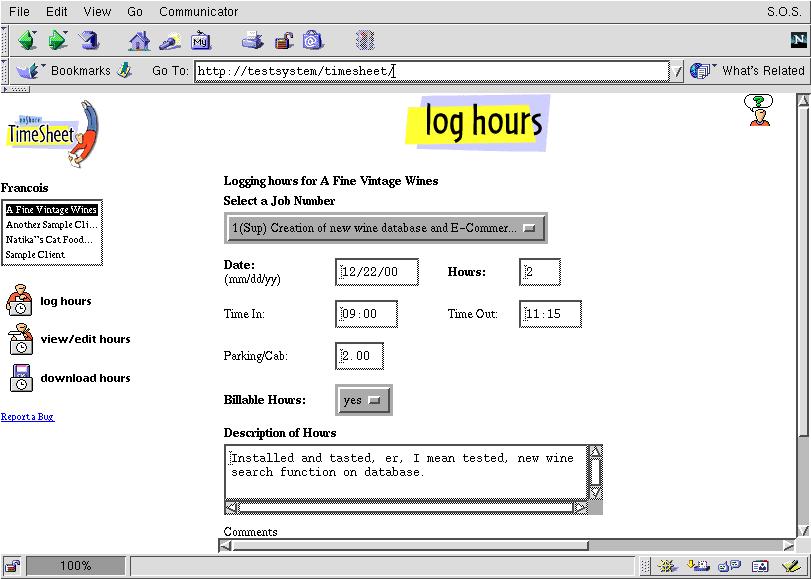Click the Security padlock toolbar icon
Screen dimensions: 811x579
[284, 41]
